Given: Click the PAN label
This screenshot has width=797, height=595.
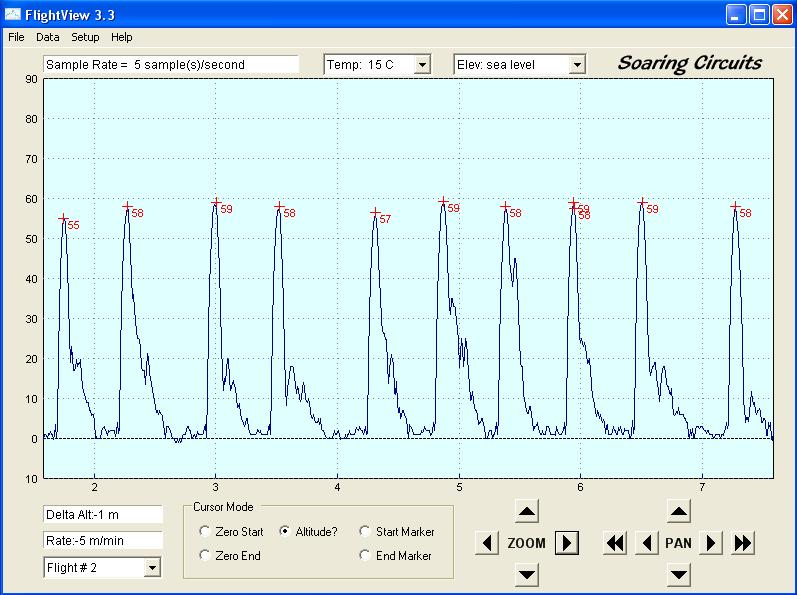Looking at the screenshot, I should point(679,543).
